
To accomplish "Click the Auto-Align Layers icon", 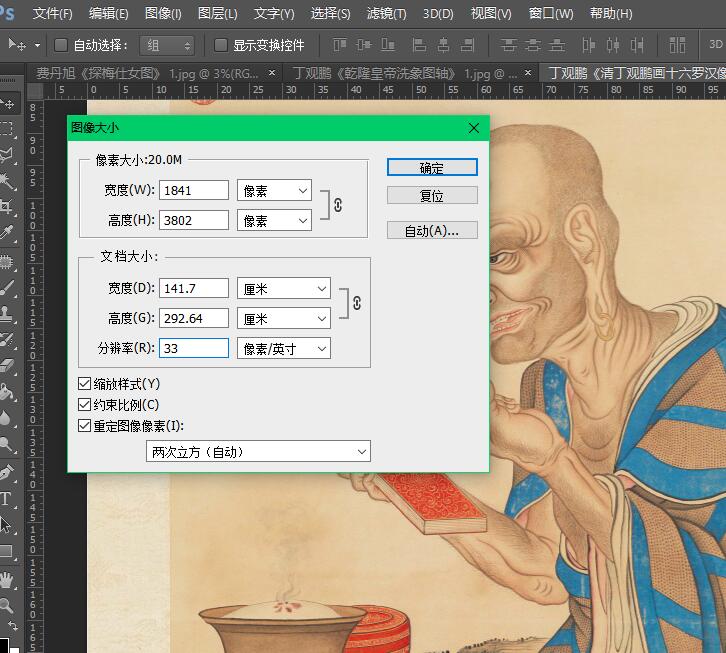I will click(677, 45).
